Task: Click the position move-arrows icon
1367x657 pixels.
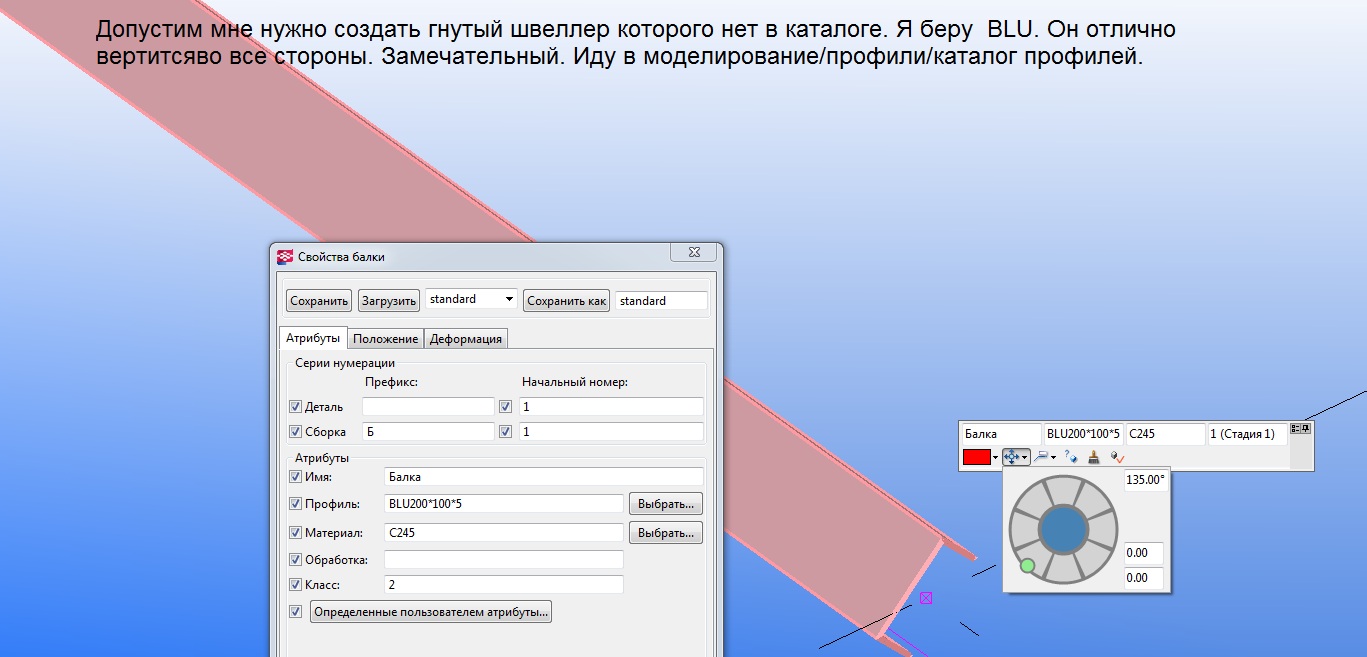Action: [x=1011, y=457]
